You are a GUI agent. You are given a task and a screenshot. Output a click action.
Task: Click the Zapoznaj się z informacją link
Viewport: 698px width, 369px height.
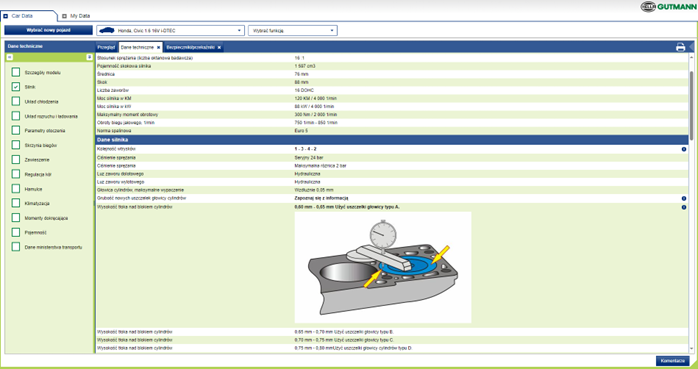[321, 198]
